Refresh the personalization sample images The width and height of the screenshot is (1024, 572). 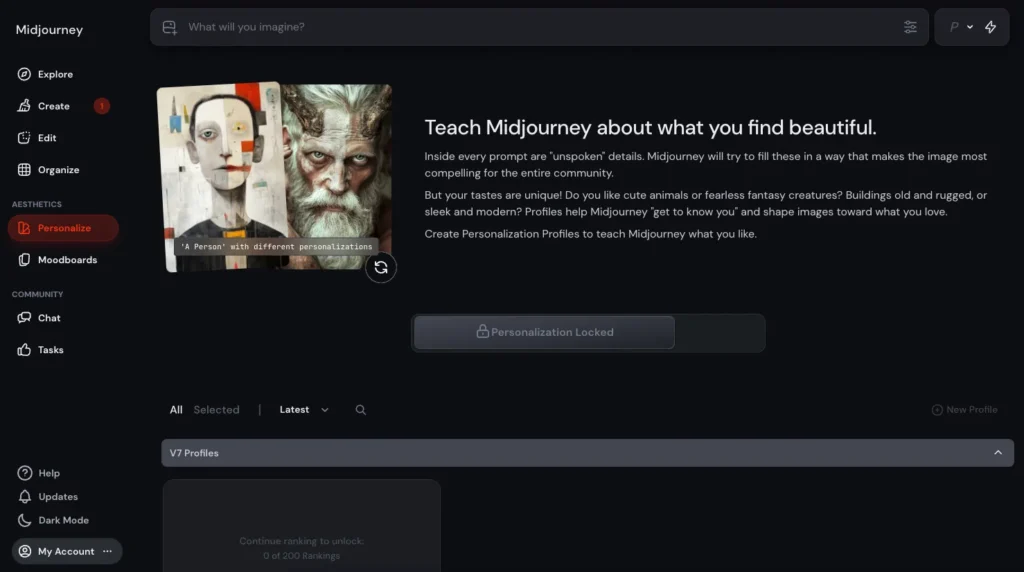(380, 267)
